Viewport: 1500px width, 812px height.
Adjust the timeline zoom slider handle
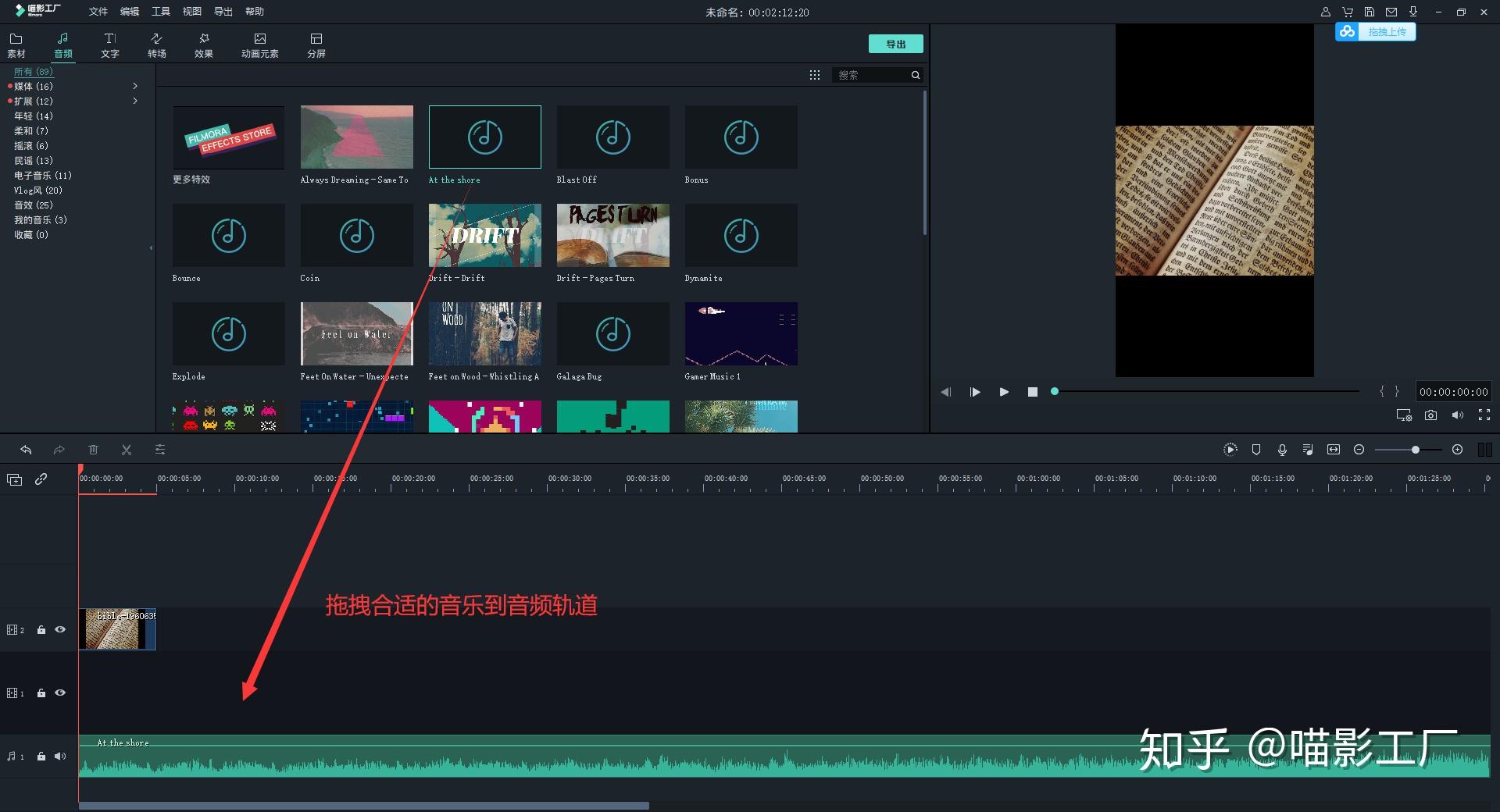click(x=1415, y=450)
